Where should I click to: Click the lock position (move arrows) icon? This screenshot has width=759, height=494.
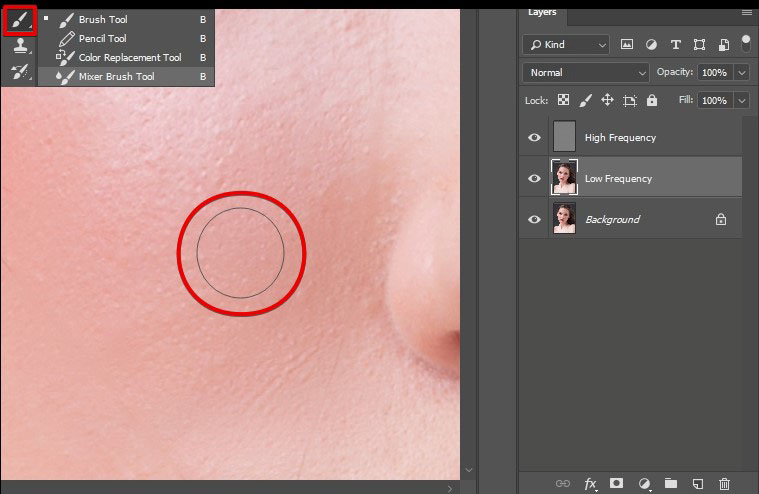607,101
